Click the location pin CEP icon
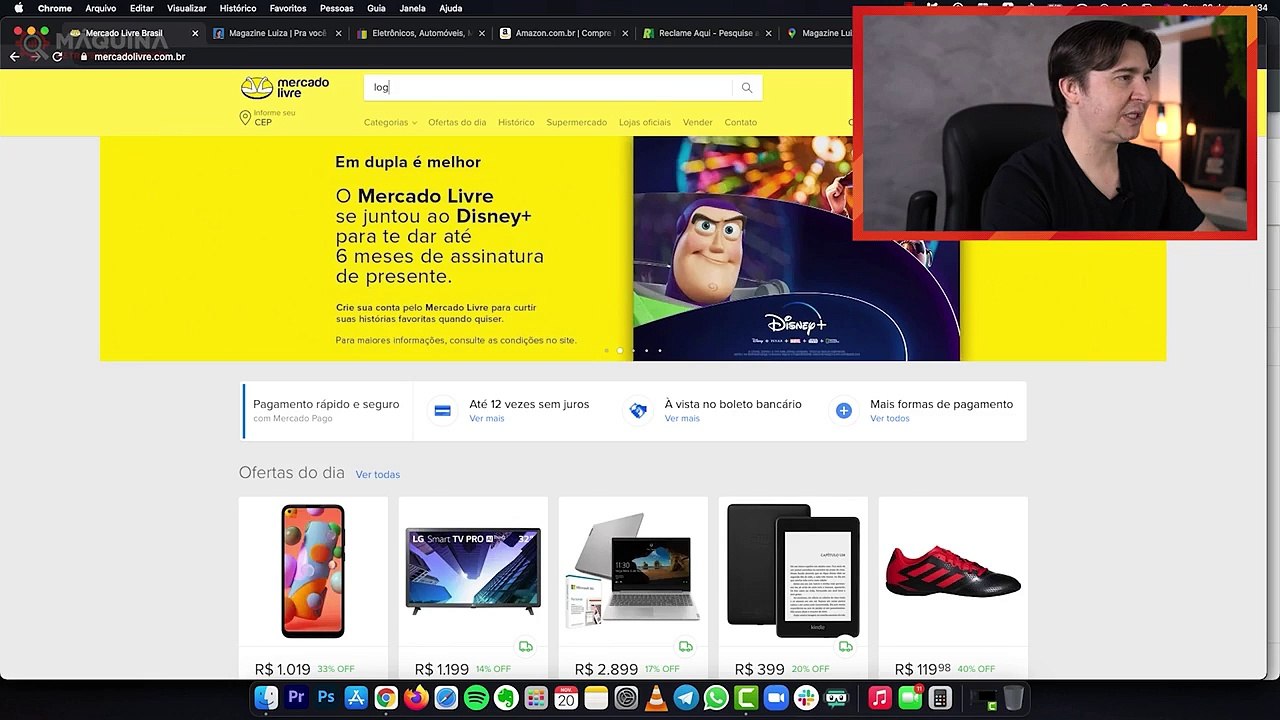 click(245, 118)
